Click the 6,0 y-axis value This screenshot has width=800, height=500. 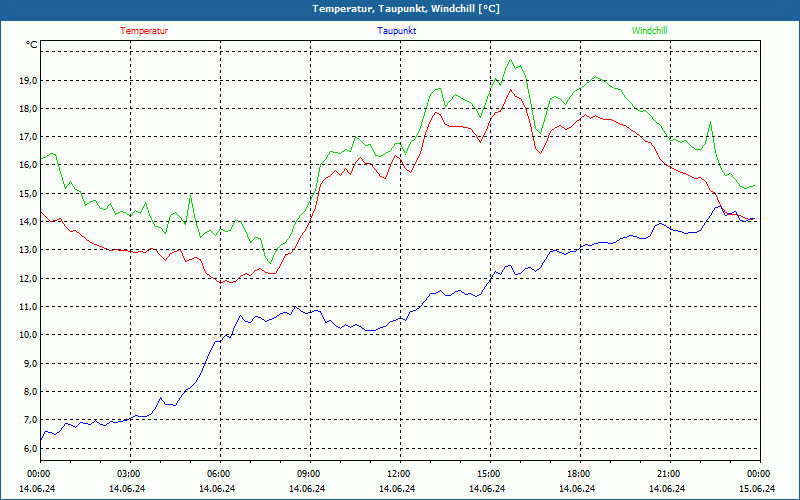30,448
